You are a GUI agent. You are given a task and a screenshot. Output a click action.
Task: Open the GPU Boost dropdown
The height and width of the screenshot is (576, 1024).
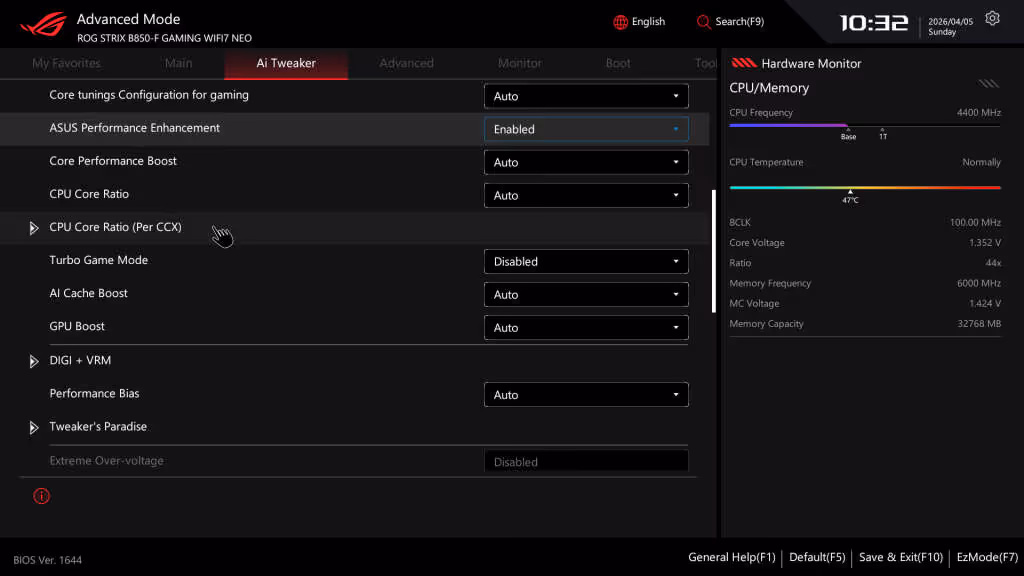tap(586, 327)
